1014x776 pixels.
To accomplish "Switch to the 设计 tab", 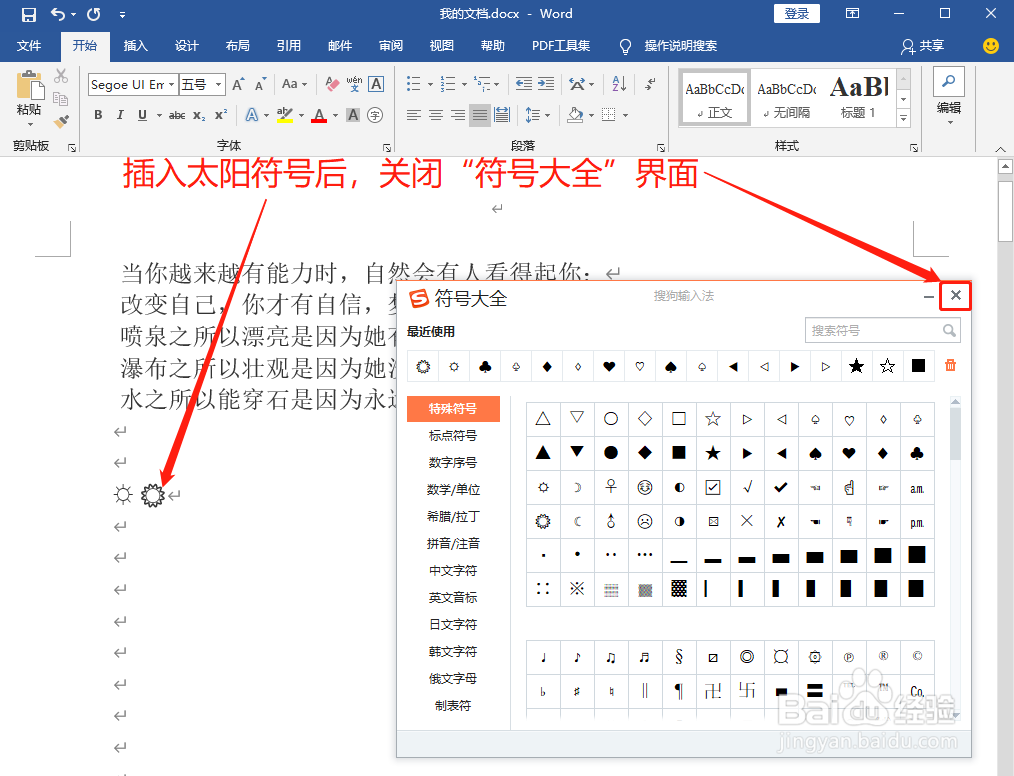I will (x=186, y=46).
